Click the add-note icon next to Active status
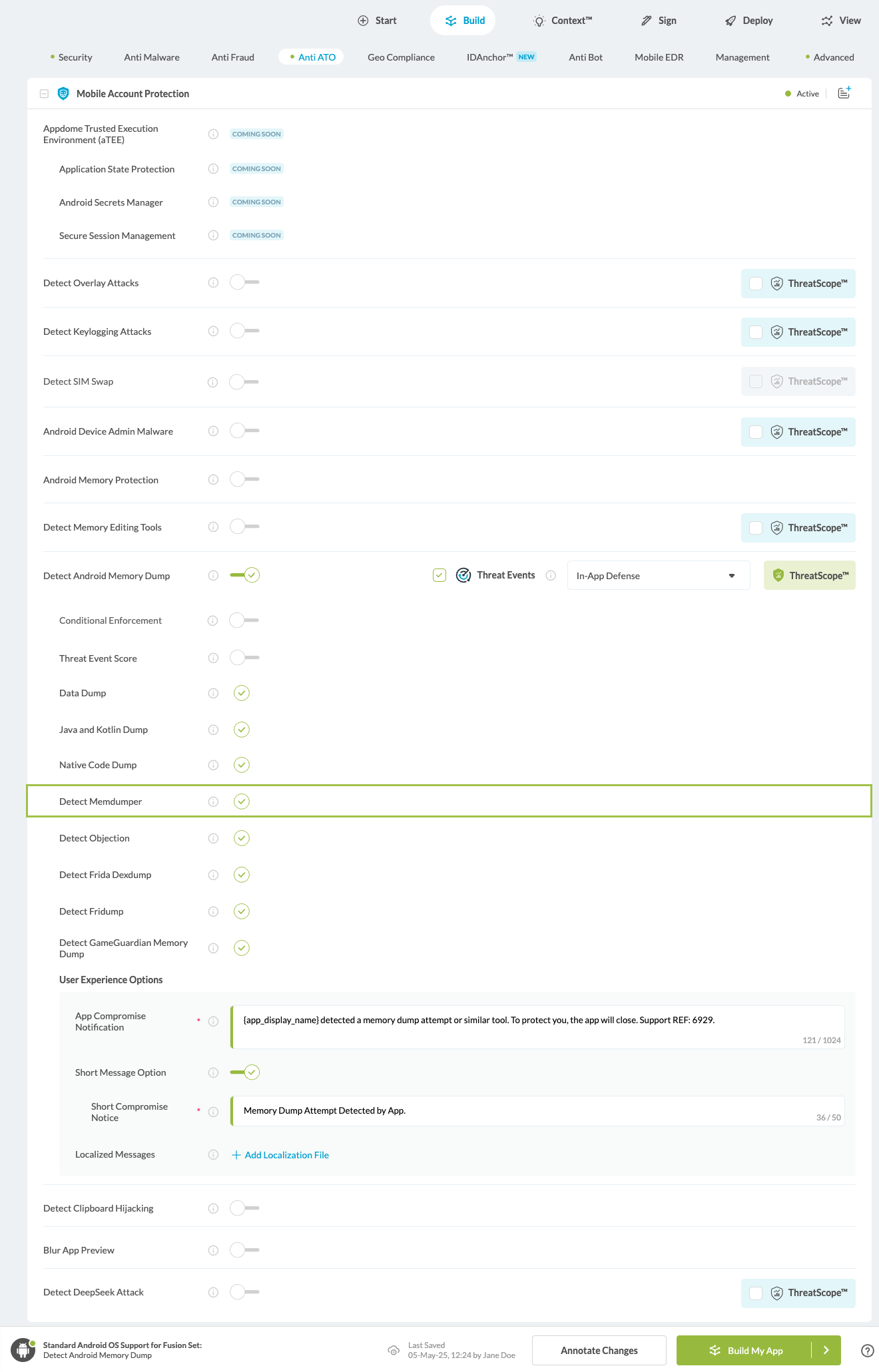The height and width of the screenshot is (1372, 879). click(x=843, y=93)
